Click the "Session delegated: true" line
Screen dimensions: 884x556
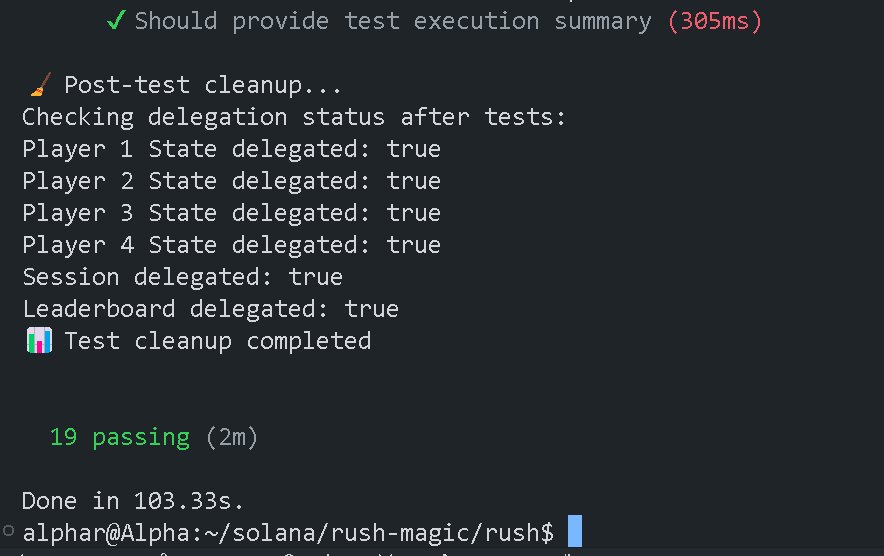pyautogui.click(x=182, y=277)
